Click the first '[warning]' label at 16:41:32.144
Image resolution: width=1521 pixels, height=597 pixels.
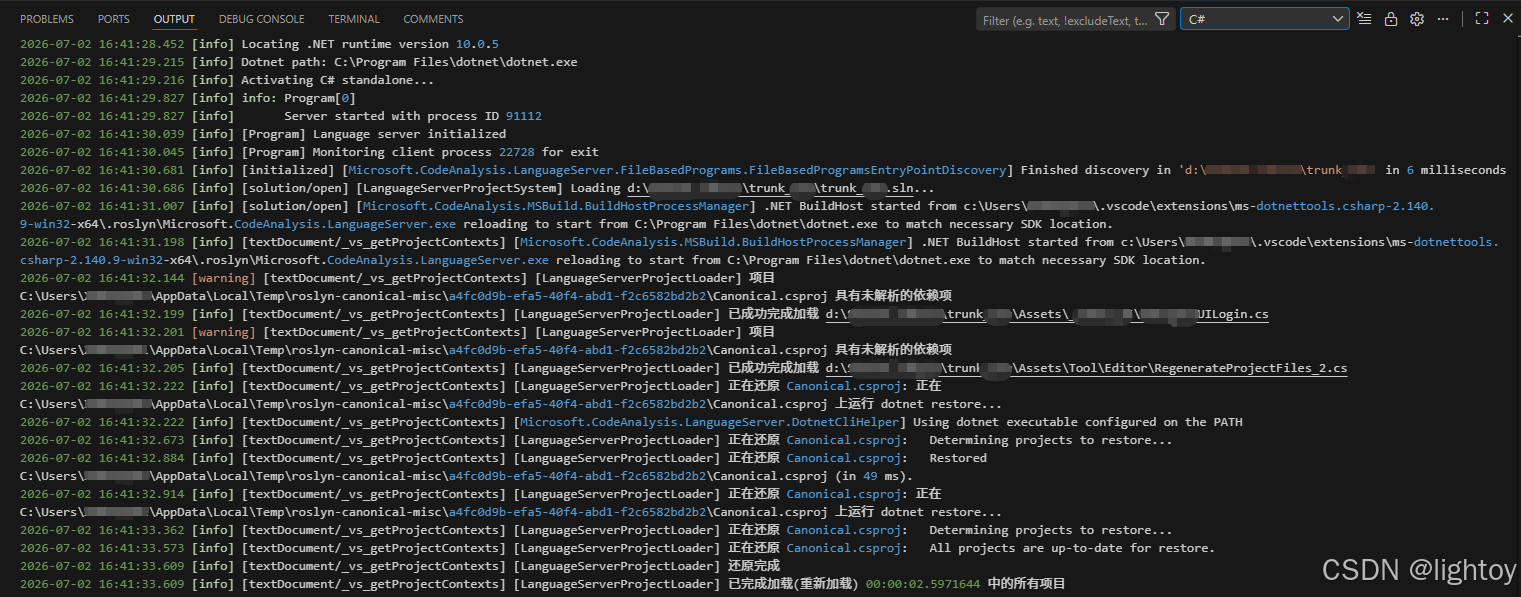coord(224,278)
